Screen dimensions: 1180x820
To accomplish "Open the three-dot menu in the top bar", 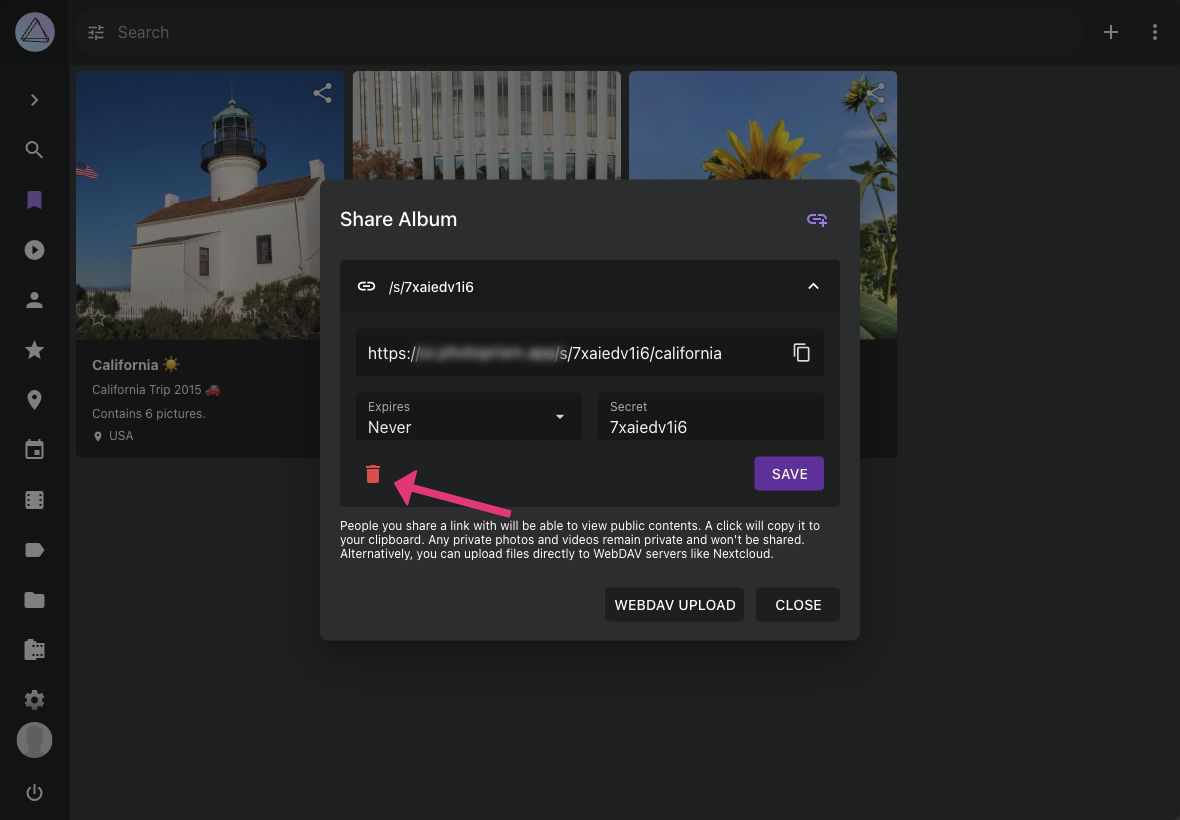I will point(1155,32).
